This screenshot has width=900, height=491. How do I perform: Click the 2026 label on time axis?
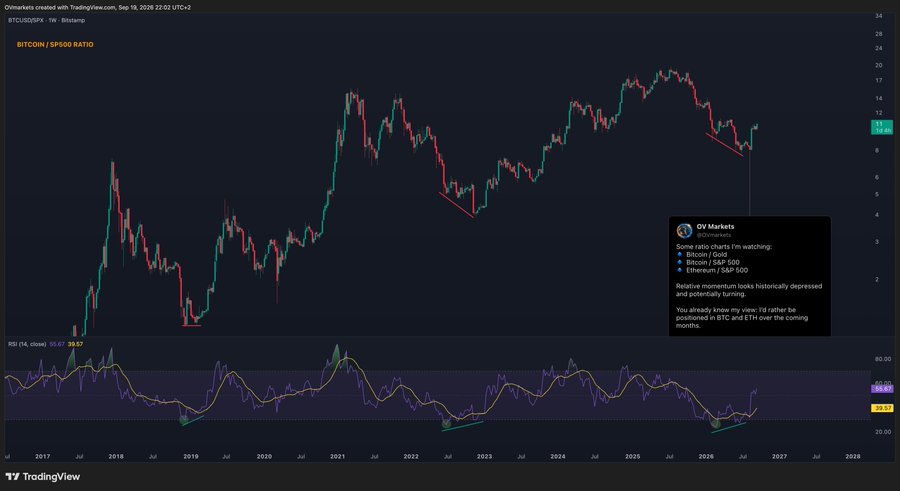point(706,457)
